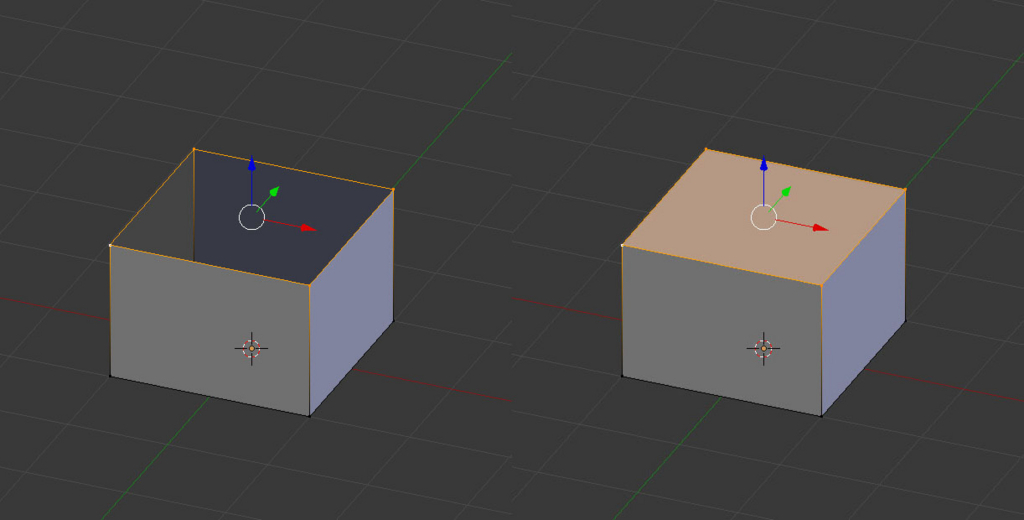The width and height of the screenshot is (1024, 520).
Task: Select bottom far-right vertex of closed cube
Action: coord(905,320)
